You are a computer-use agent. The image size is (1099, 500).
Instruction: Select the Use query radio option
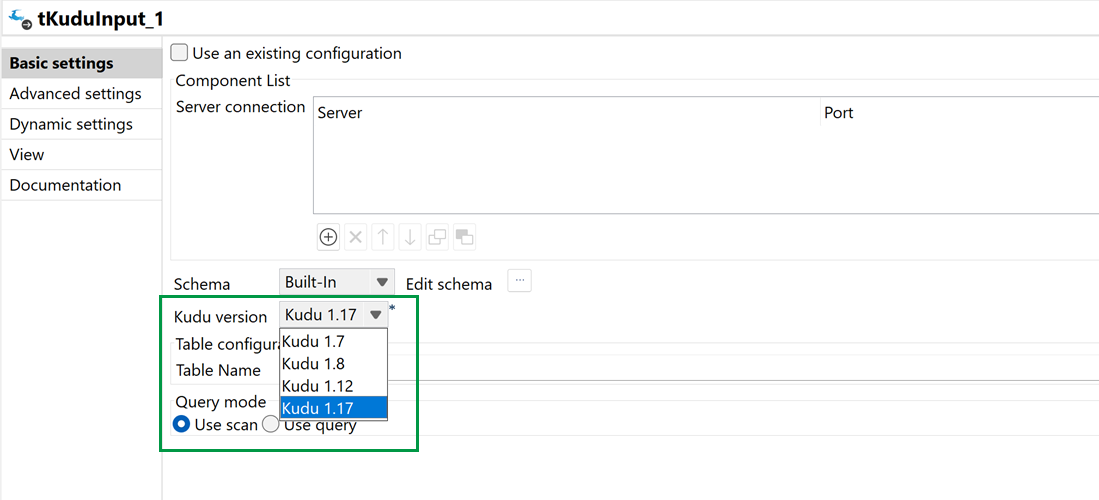[x=271, y=424]
